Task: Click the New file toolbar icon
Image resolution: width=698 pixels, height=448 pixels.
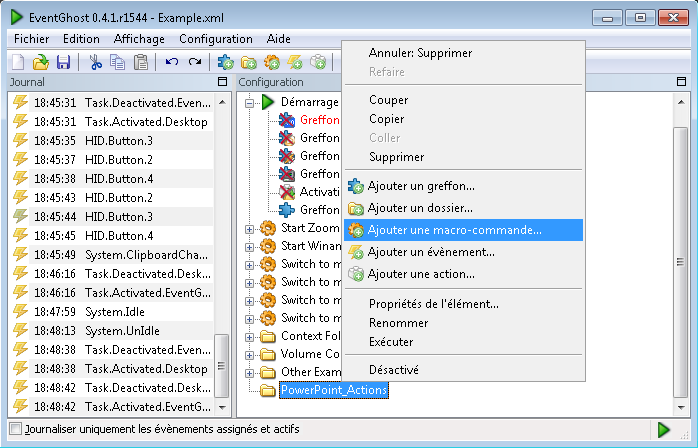Action: (x=18, y=62)
